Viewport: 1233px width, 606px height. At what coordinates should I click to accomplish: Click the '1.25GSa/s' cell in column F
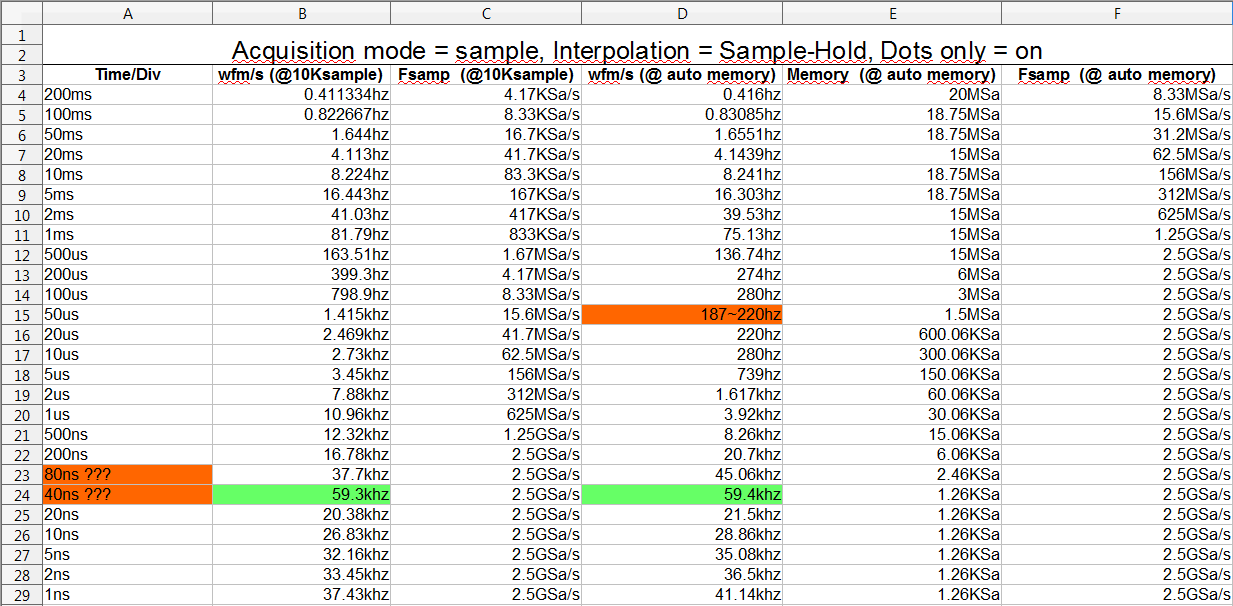click(1117, 234)
